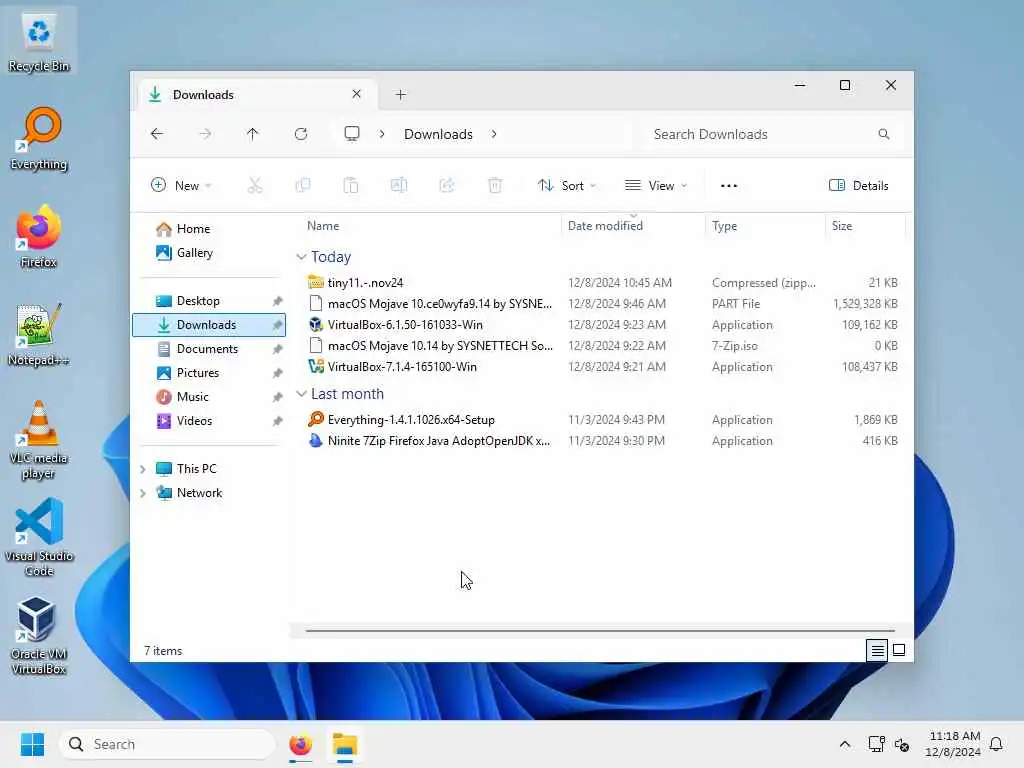Viewport: 1024px width, 768px height.
Task: Select the Ninite 7Zip Firefox Java installer
Action: click(x=602, y=441)
